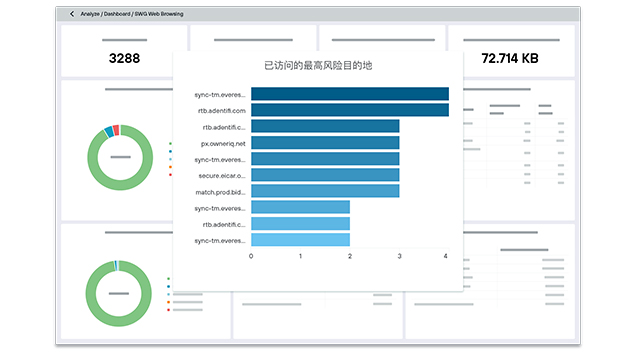Click the 72.714 KB summary value
The height and width of the screenshot is (360, 640).
point(510,58)
